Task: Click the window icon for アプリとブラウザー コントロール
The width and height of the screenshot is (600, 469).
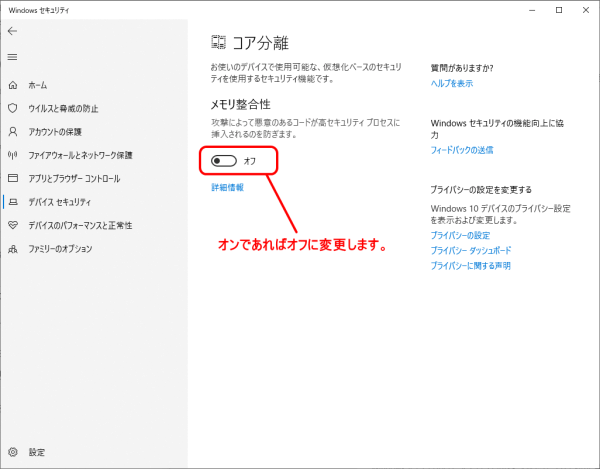Action: pos(13,178)
